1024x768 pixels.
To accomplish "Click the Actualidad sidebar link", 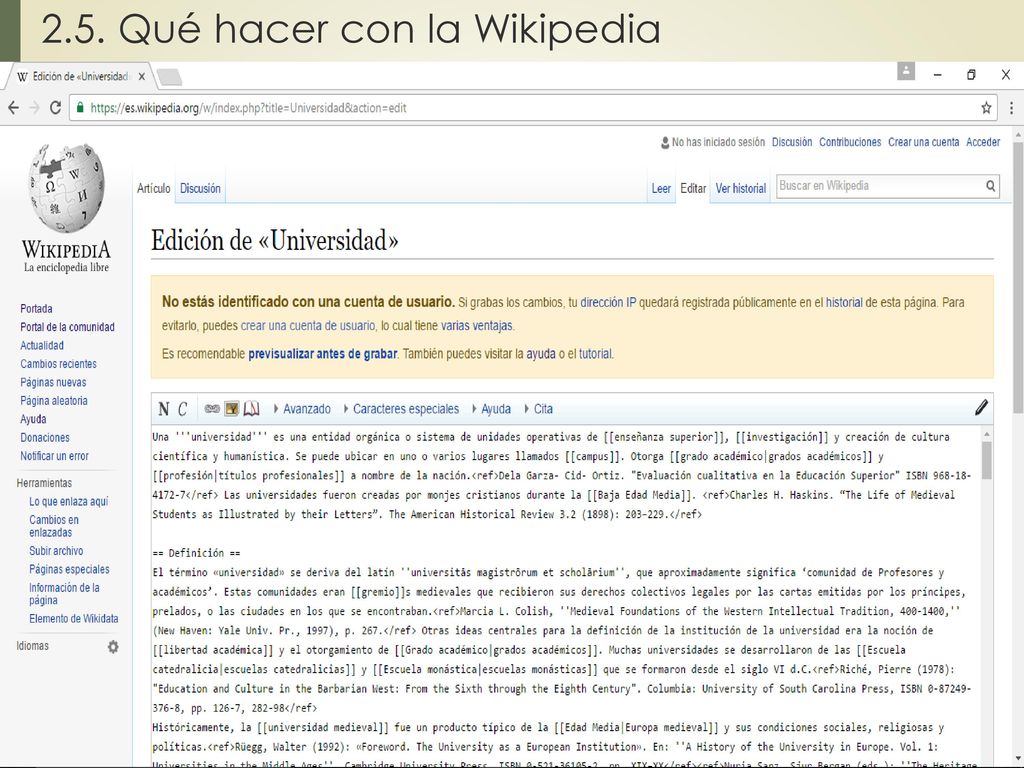I will [x=42, y=345].
